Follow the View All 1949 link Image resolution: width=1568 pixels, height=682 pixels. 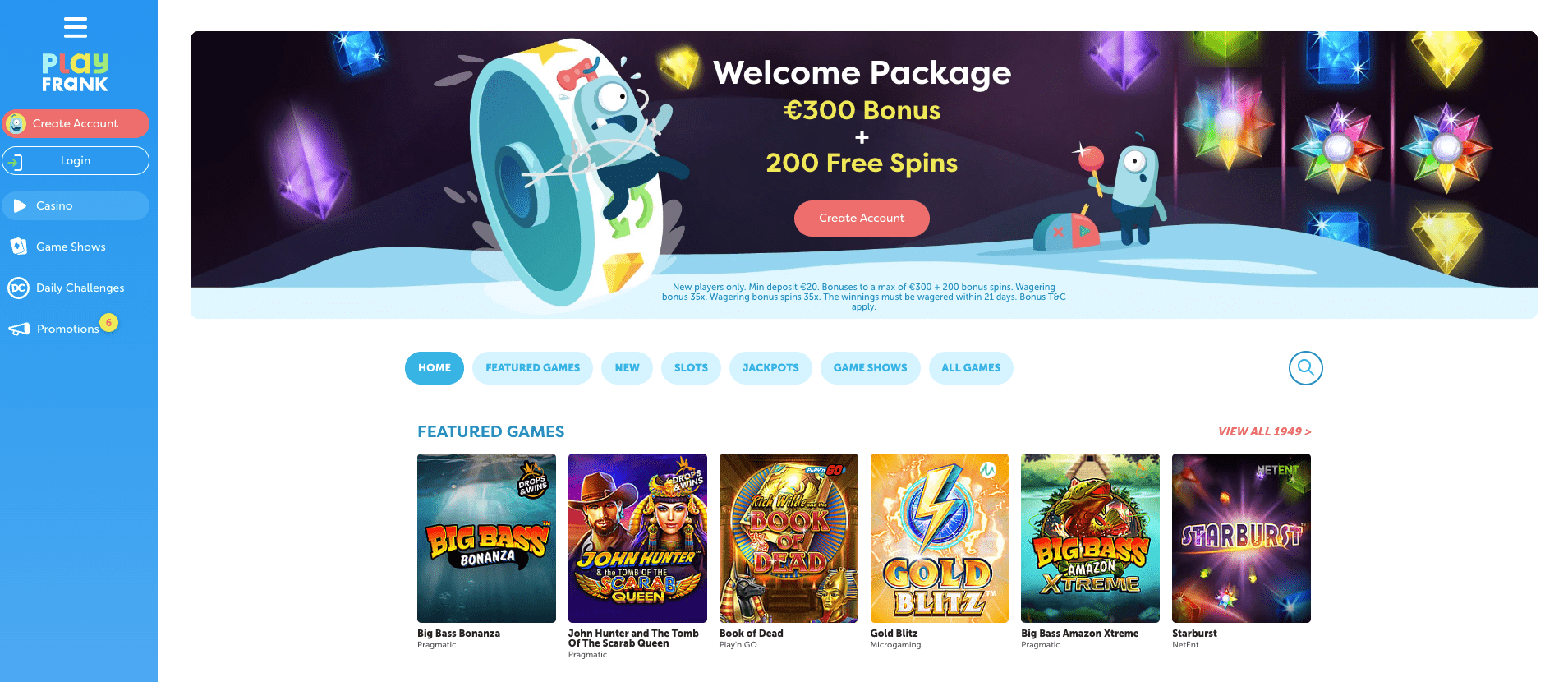tap(1264, 431)
